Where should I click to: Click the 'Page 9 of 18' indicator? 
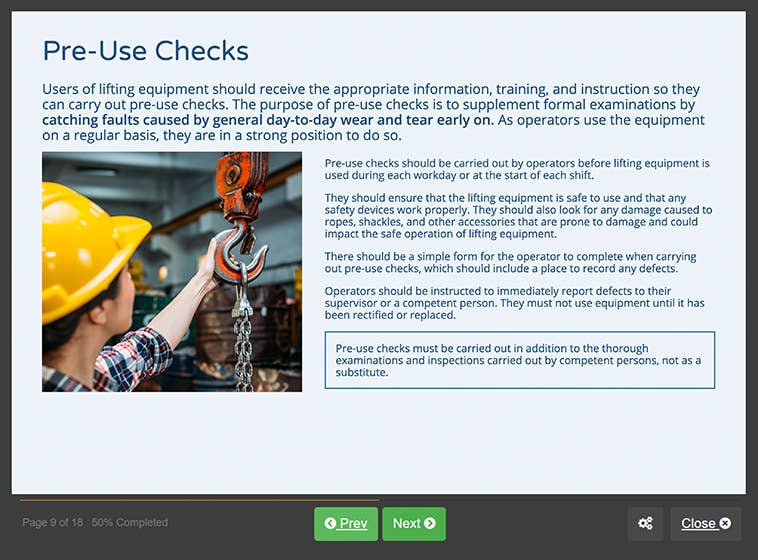(x=53, y=522)
